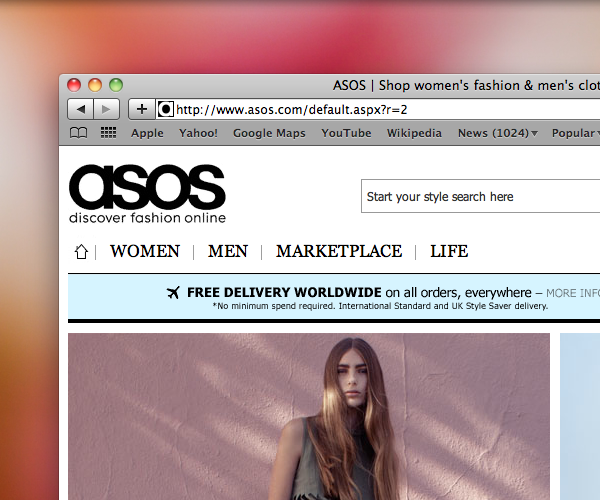Close the Safari window with red button
The height and width of the screenshot is (500, 600).
pos(74,85)
